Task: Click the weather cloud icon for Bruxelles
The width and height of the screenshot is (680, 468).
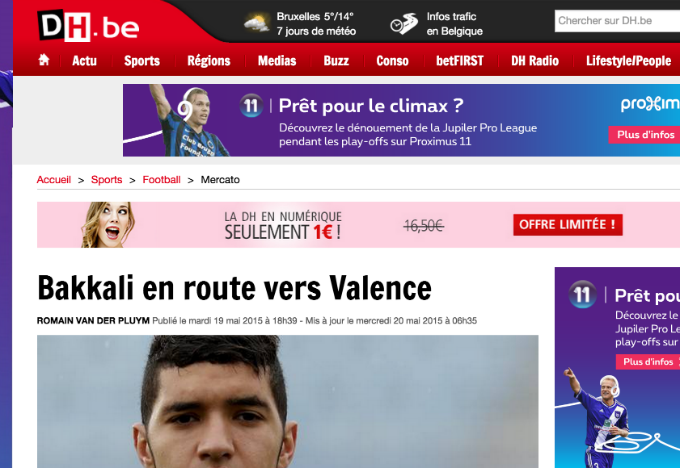Action: [x=257, y=23]
